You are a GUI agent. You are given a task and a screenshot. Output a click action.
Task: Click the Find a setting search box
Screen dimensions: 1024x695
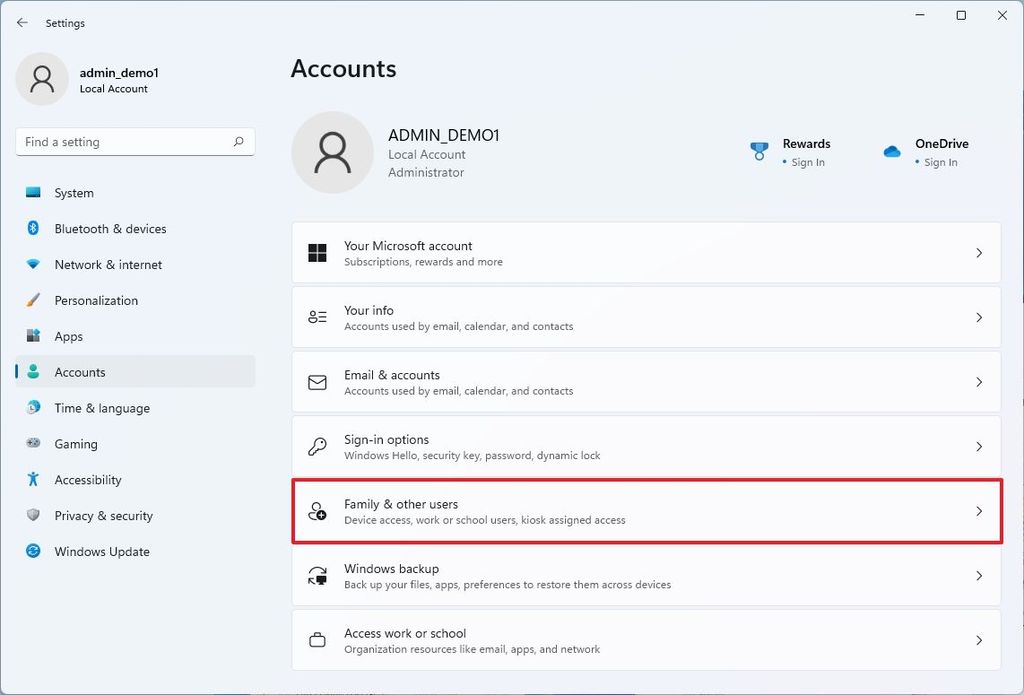click(135, 141)
